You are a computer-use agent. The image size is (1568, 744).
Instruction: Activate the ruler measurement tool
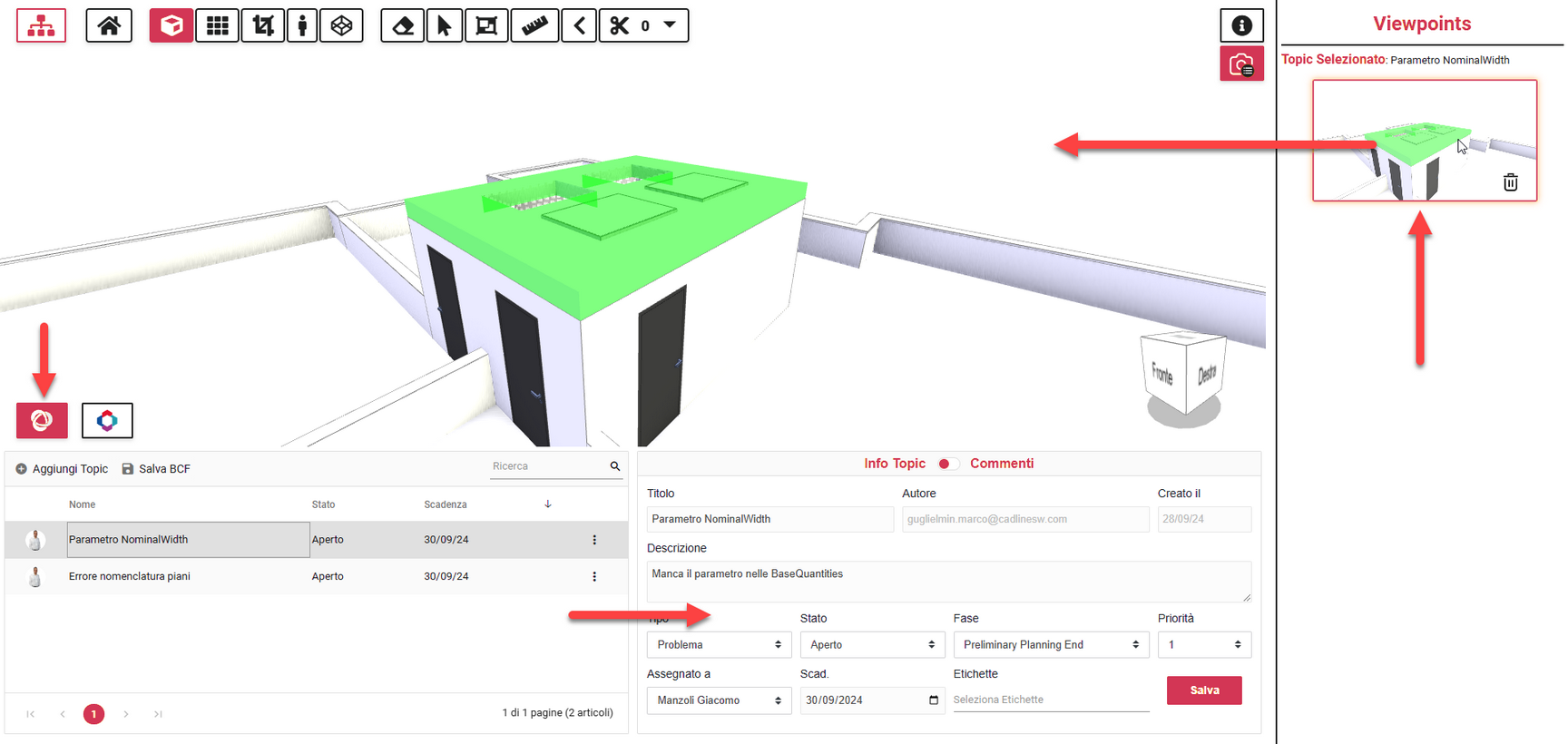534,25
